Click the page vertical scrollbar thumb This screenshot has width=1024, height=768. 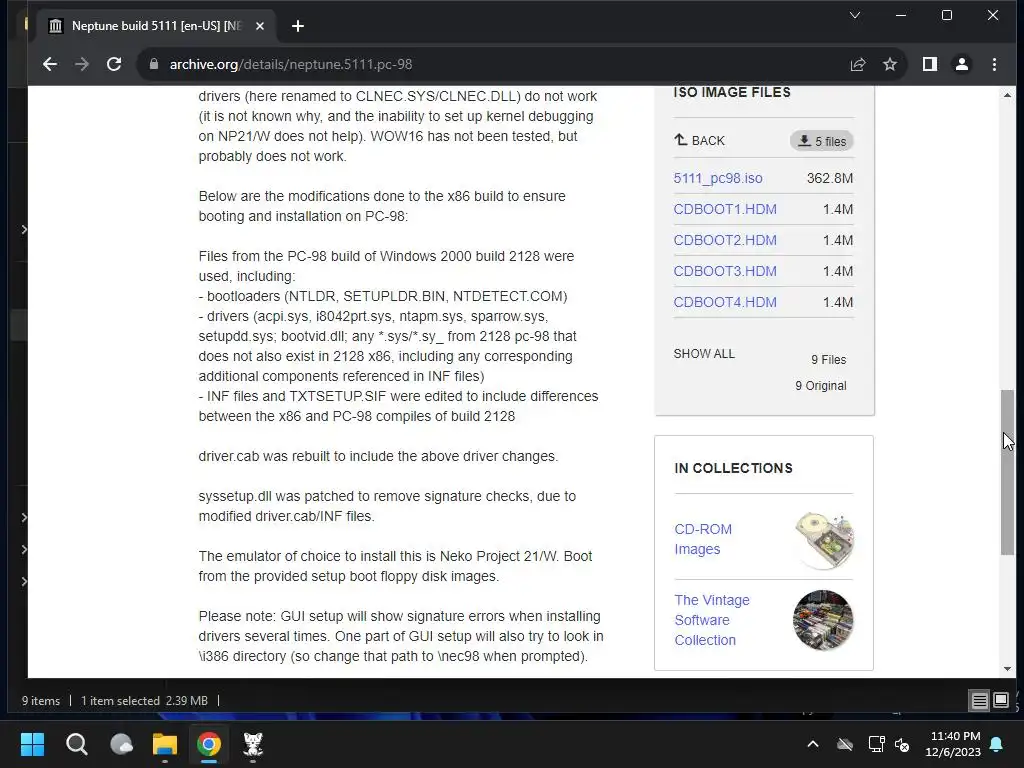[x=1008, y=472]
